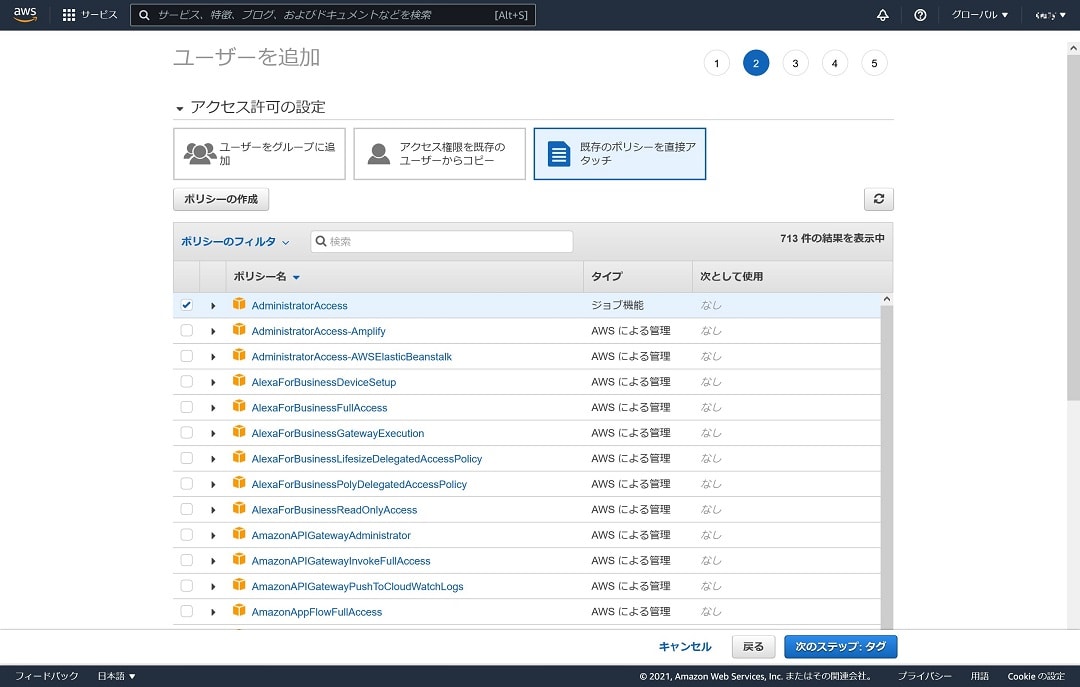Open the notifications bell icon
Viewport: 1080px width, 687px height.
pyautogui.click(x=882, y=14)
